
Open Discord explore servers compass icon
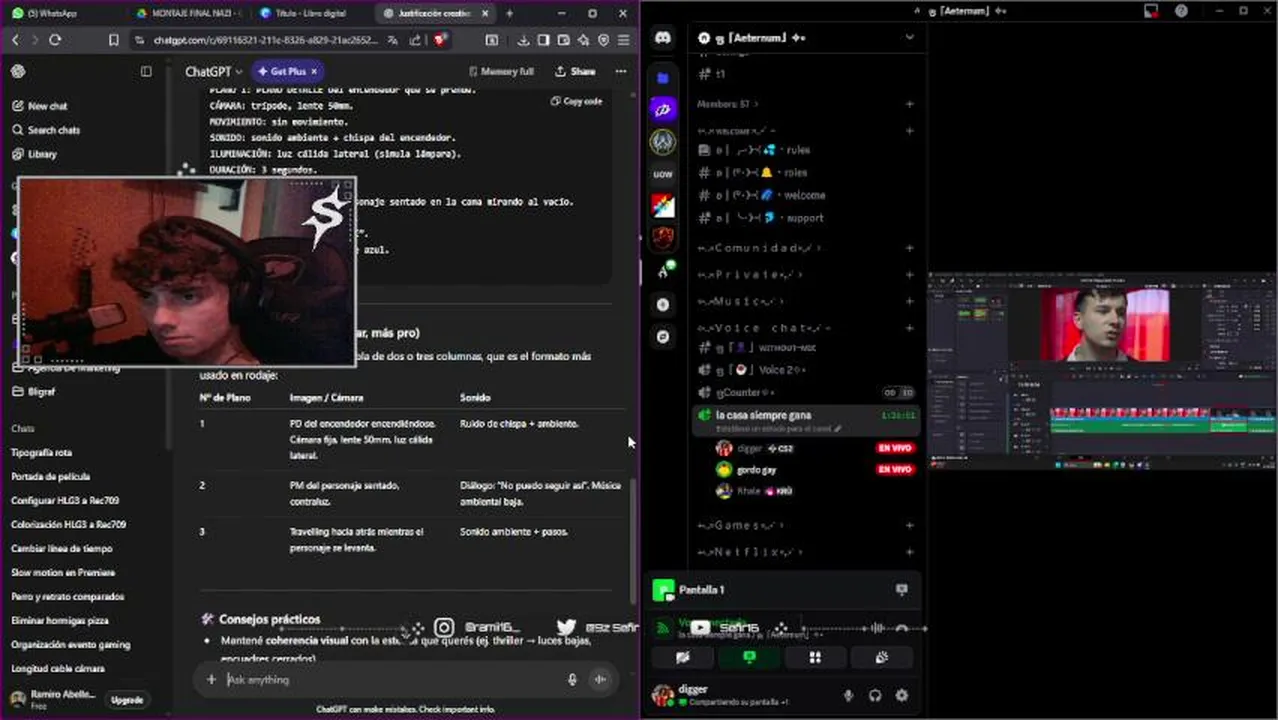(663, 338)
